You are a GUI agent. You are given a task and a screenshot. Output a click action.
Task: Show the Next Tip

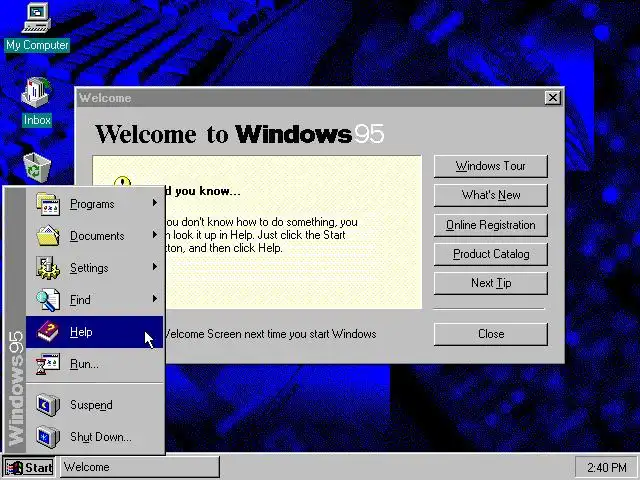click(491, 283)
